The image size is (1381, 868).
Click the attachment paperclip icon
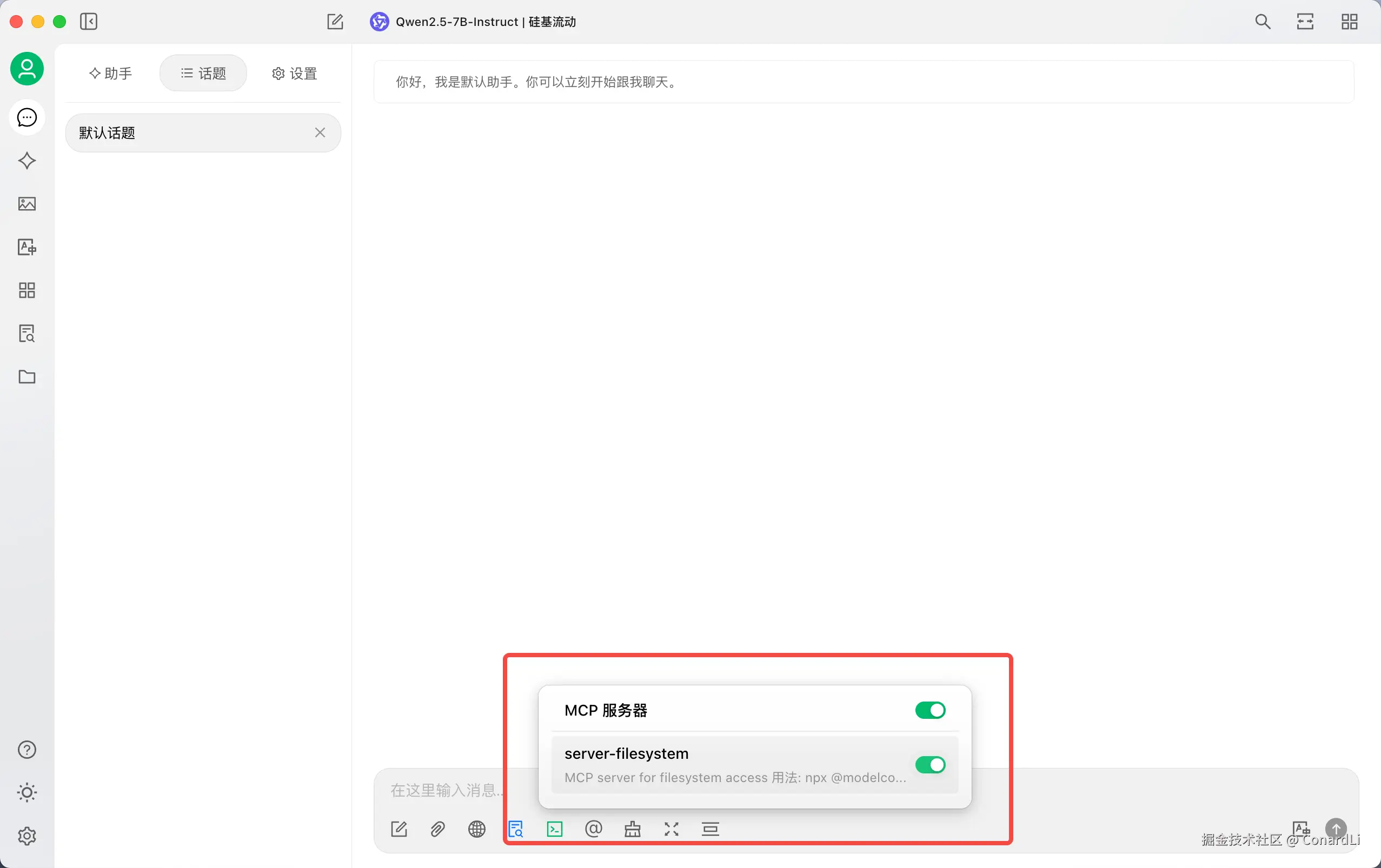point(437,829)
